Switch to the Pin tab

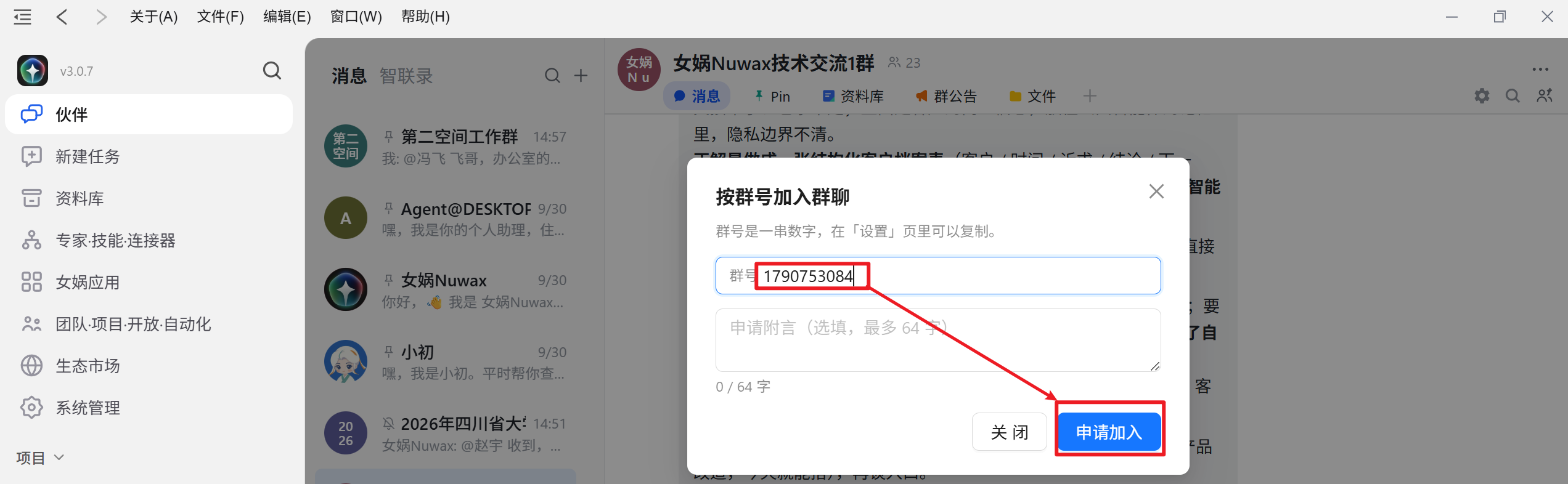(x=772, y=96)
